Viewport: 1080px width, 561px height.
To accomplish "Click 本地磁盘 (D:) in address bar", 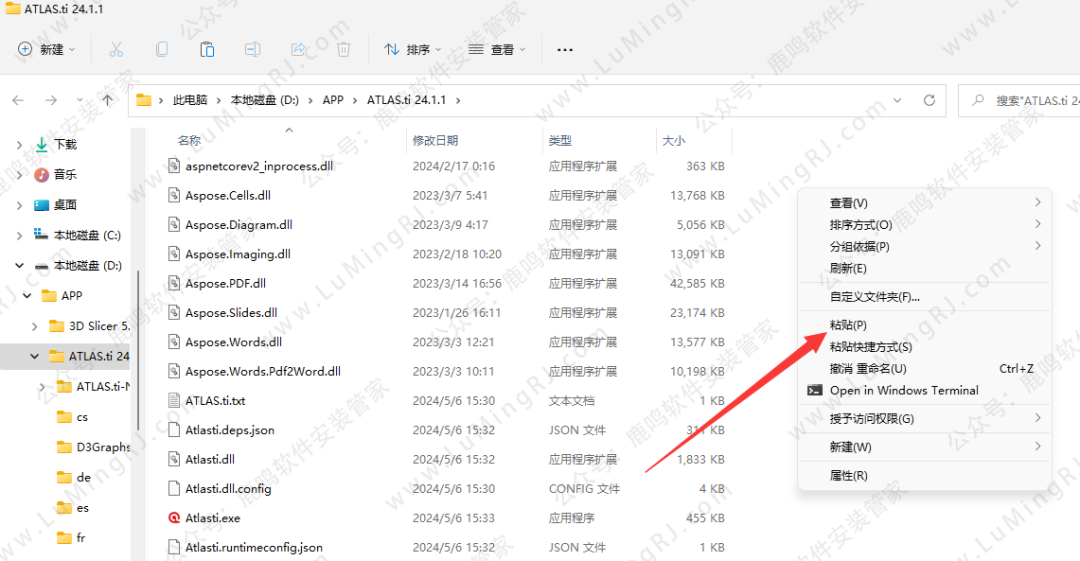I will 264,100.
